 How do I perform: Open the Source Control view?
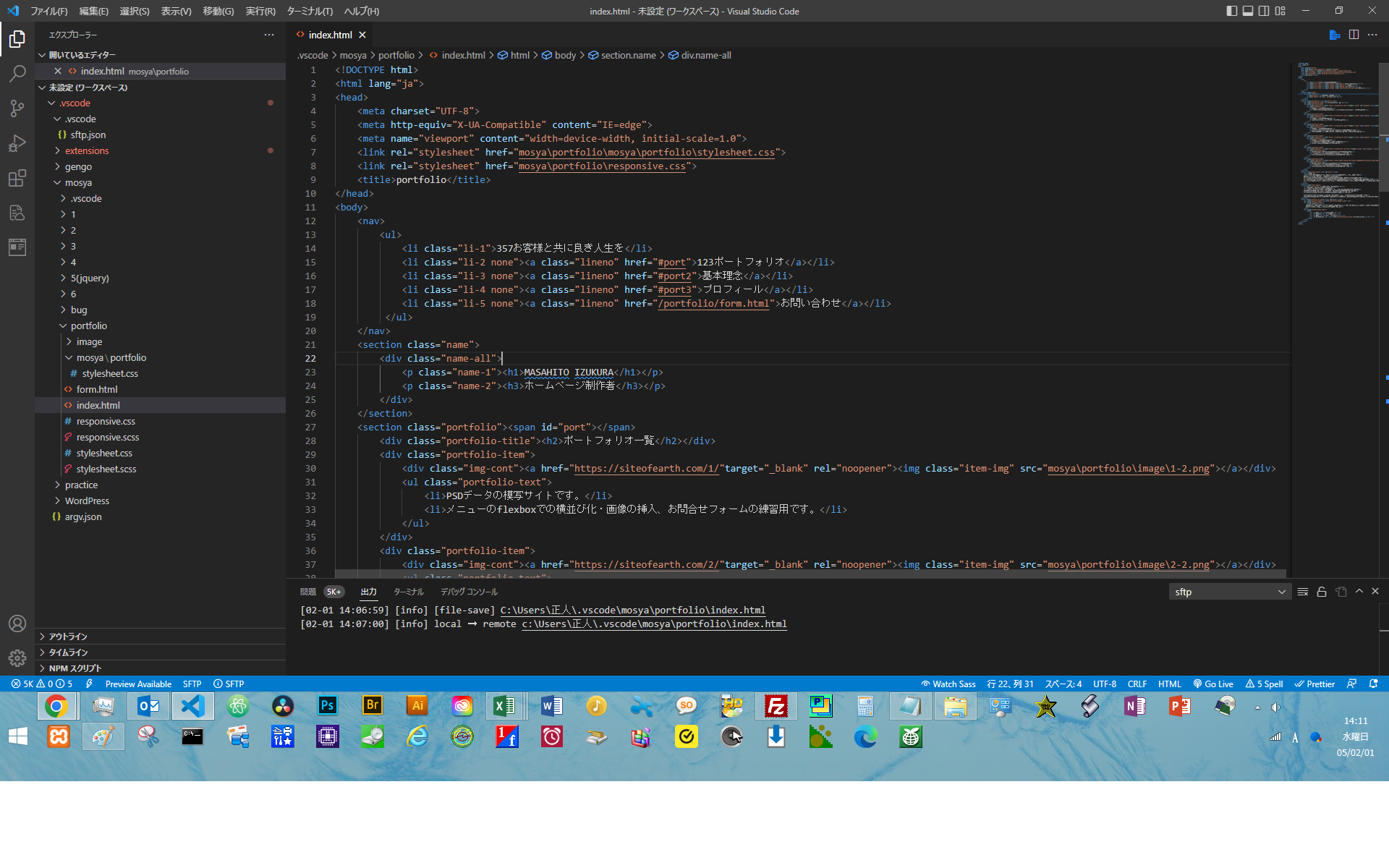(17, 108)
